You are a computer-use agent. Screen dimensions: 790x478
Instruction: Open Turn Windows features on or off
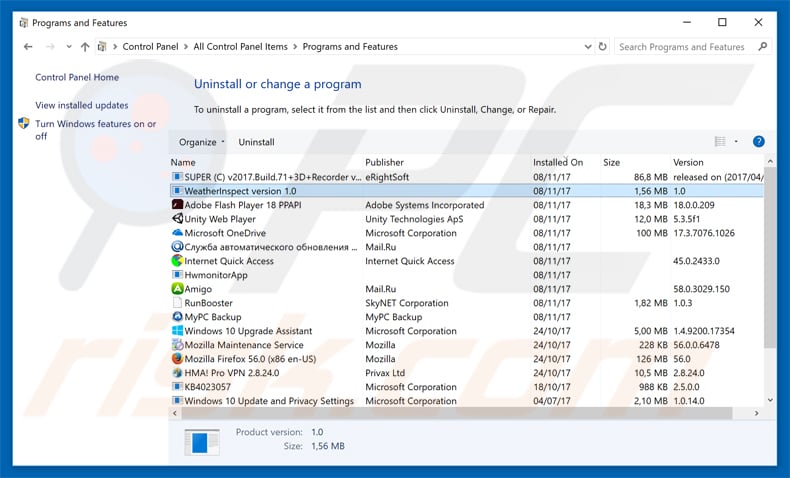(95, 129)
